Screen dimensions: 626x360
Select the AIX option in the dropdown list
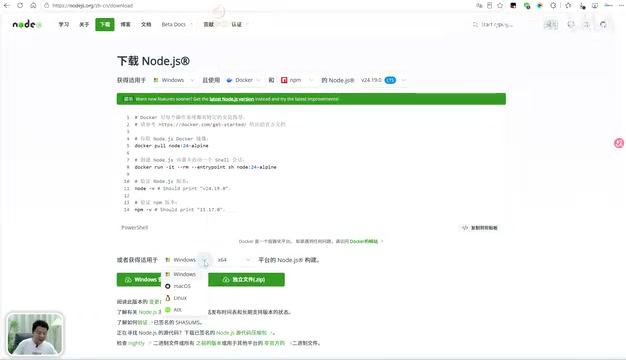pos(184,310)
